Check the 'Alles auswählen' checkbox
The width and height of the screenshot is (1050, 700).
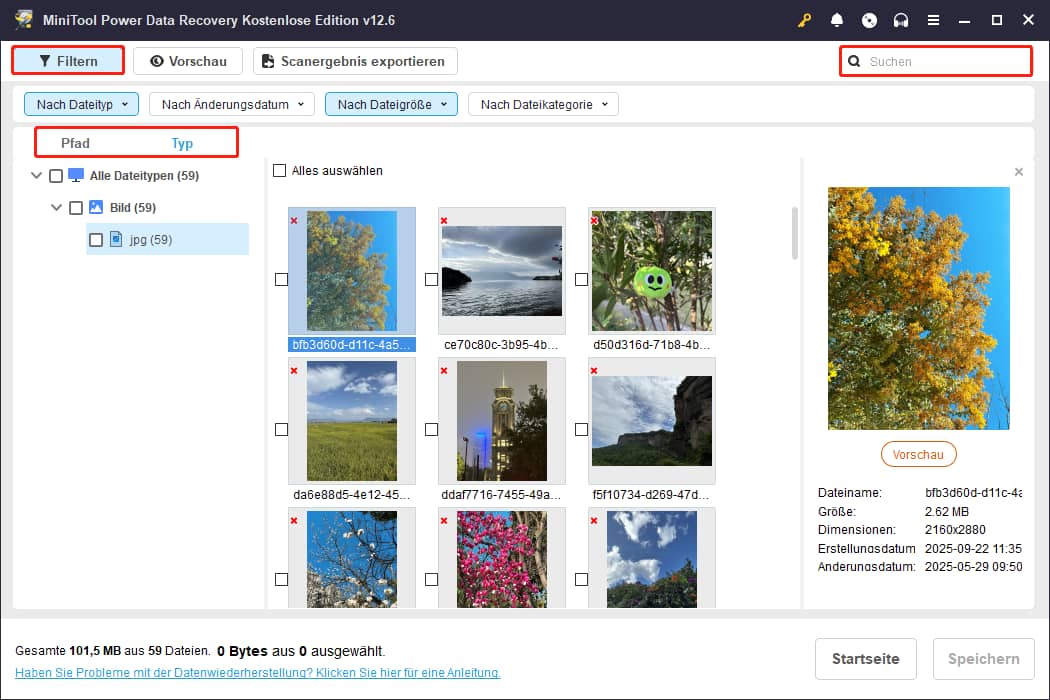(280, 171)
